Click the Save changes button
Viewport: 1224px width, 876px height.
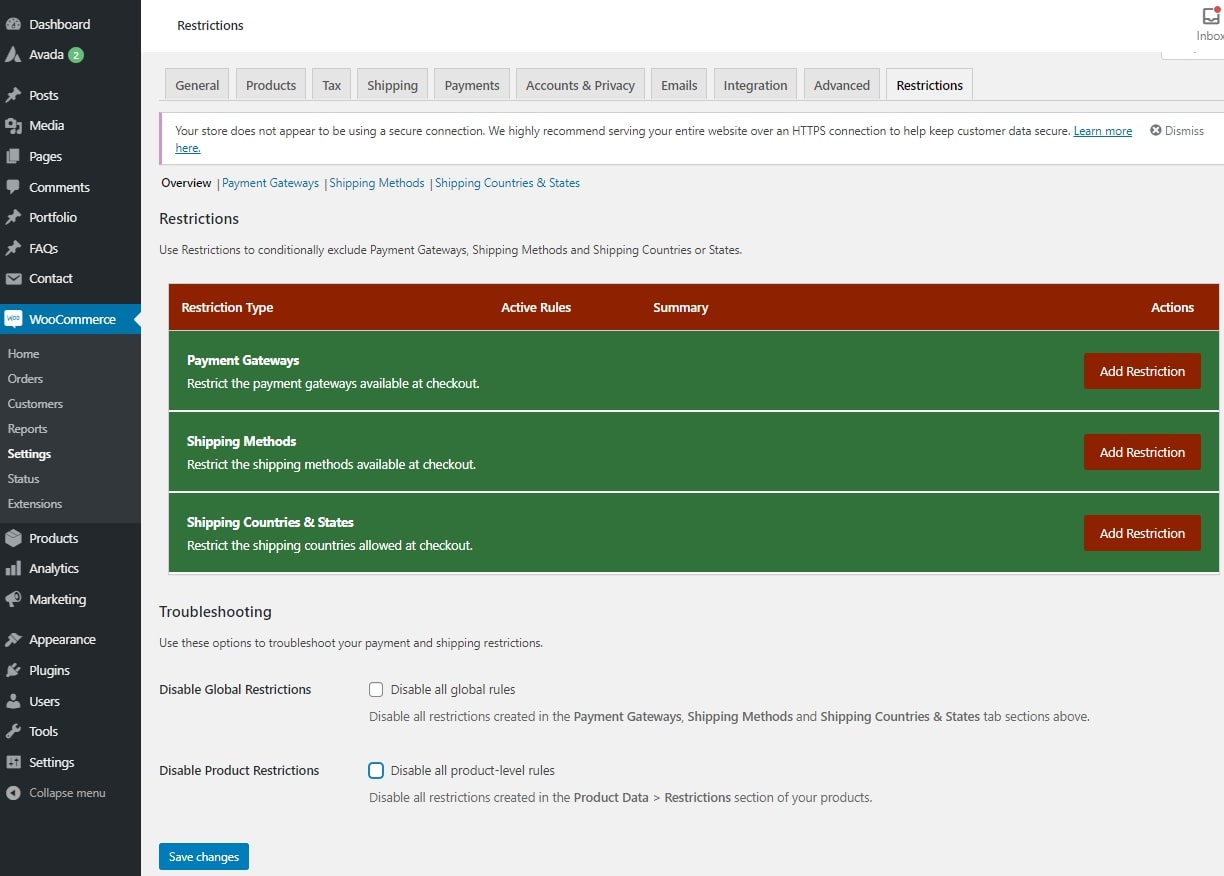[x=204, y=857]
